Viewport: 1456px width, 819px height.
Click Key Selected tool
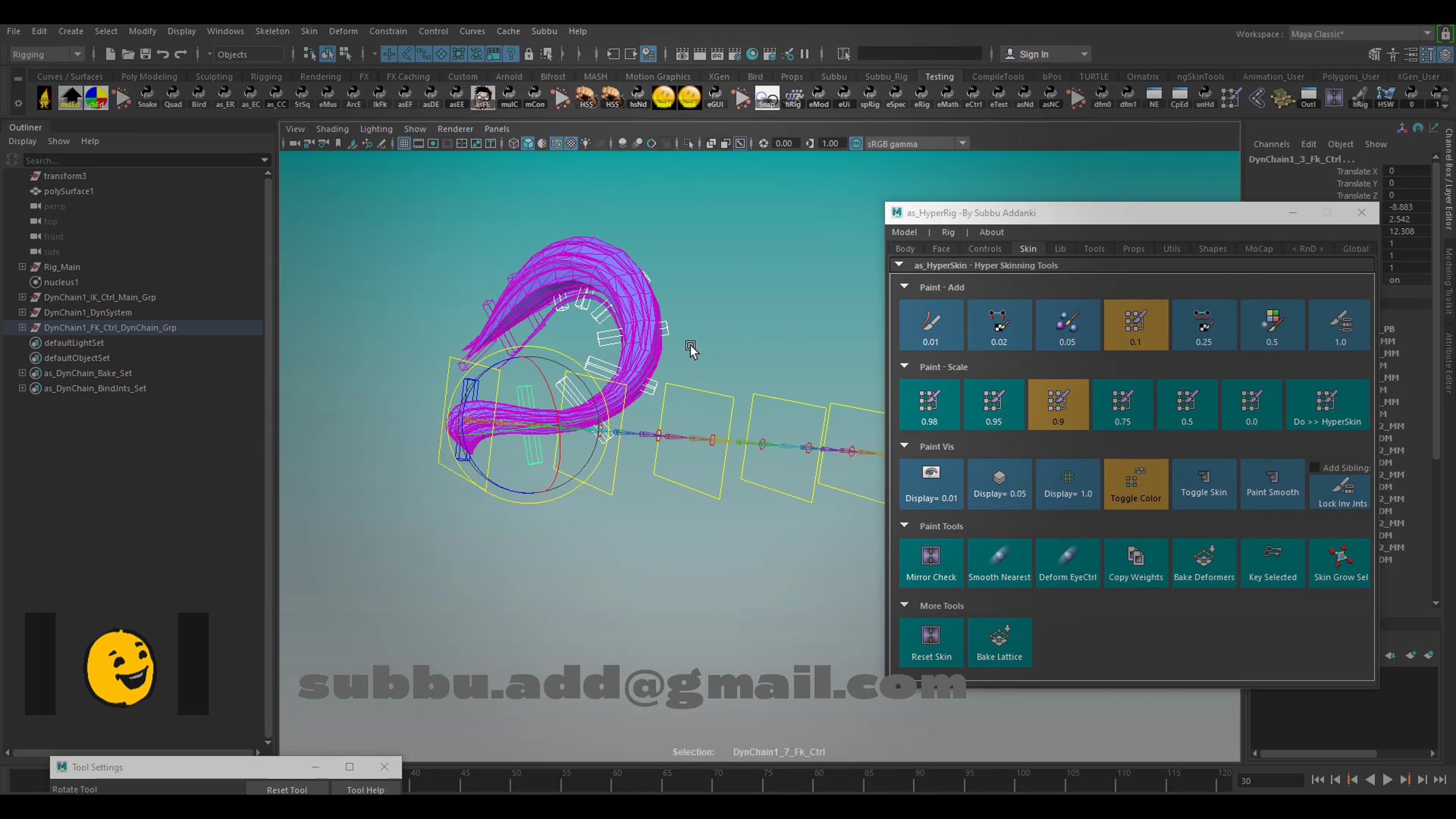(1272, 564)
